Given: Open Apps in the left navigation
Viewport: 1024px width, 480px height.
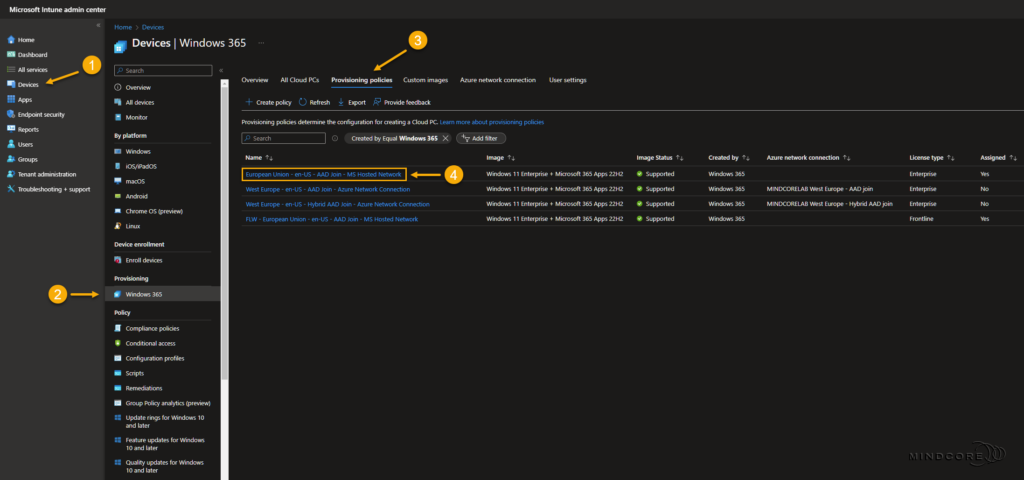Looking at the screenshot, I should (x=25, y=100).
